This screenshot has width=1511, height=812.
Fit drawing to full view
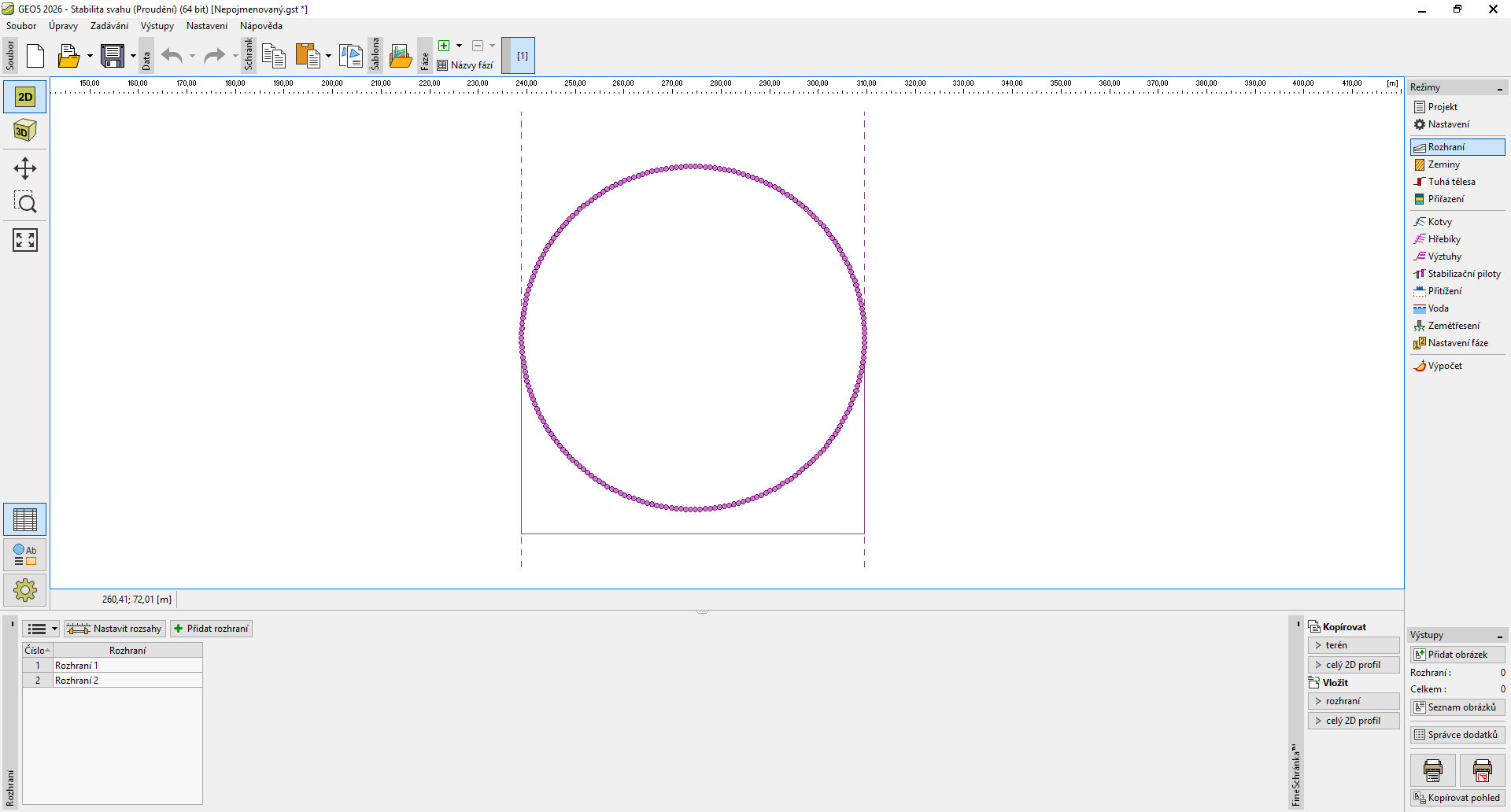click(25, 240)
